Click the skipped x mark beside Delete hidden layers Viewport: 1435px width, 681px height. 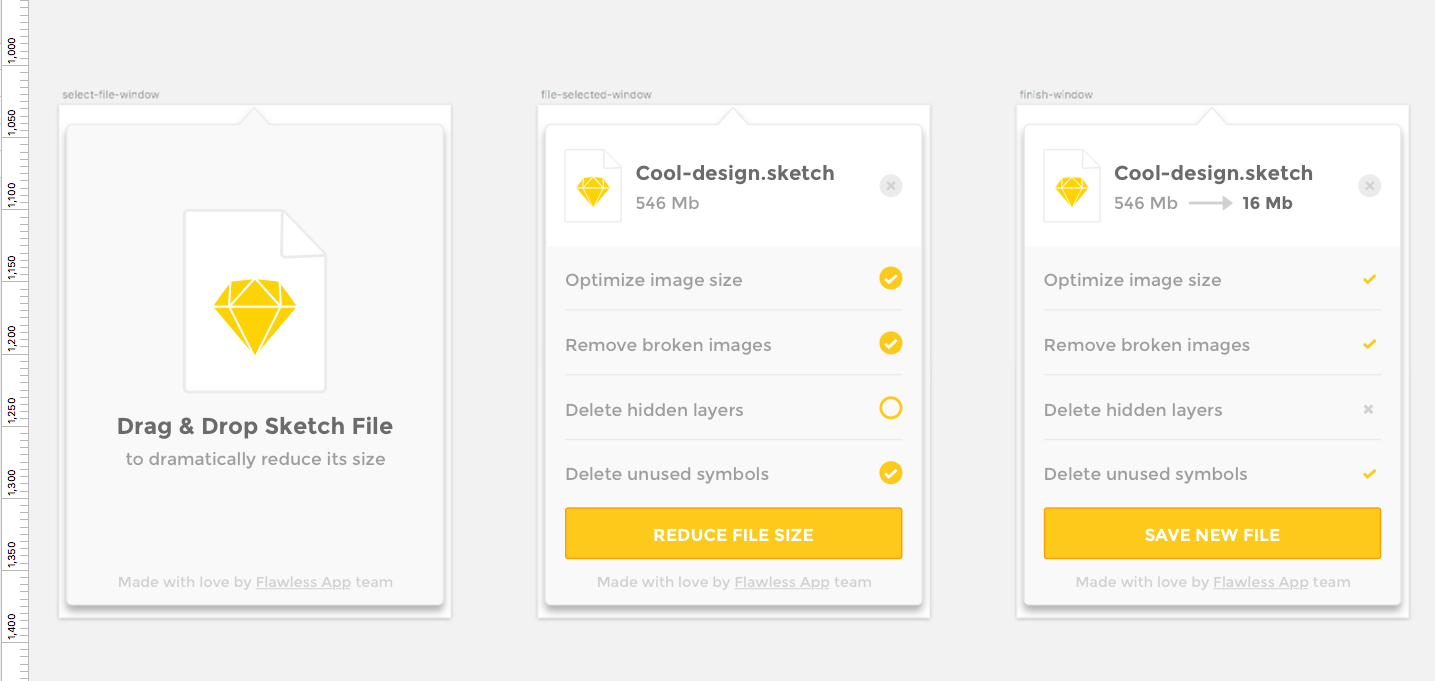tap(1369, 409)
